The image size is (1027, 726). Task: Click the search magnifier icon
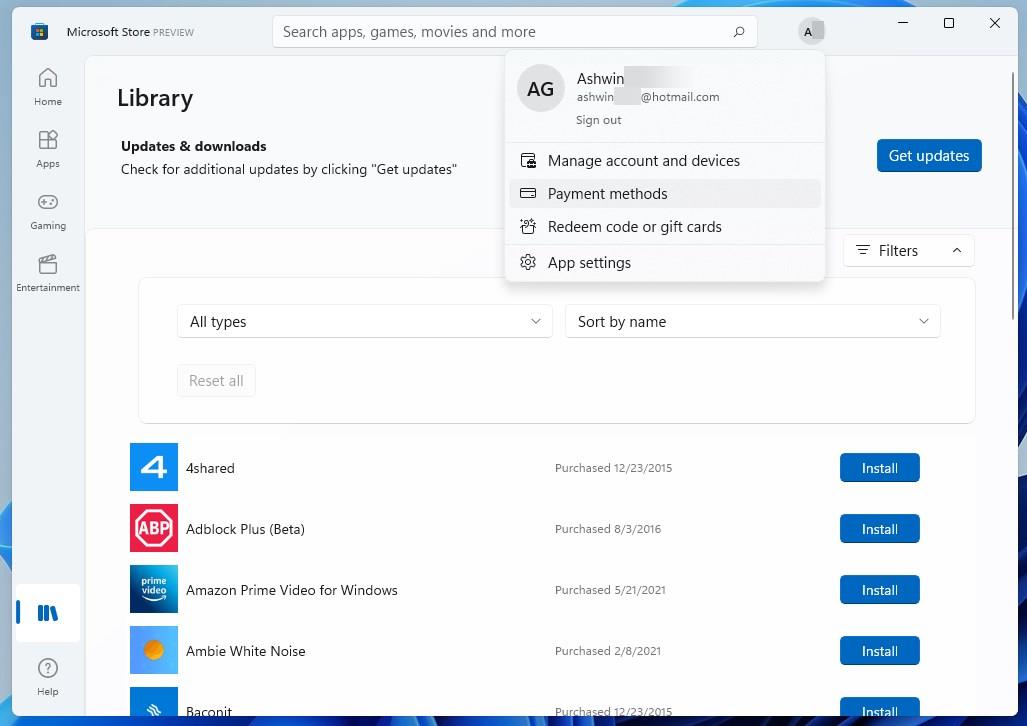pos(739,31)
